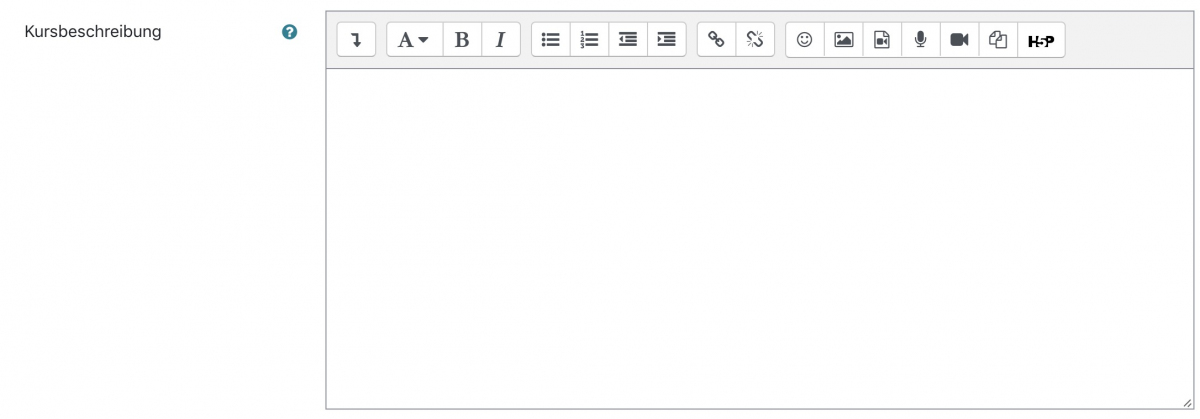Viewport: 1200px width, 419px height.
Task: Start video recording with camera icon
Action: [x=959, y=40]
